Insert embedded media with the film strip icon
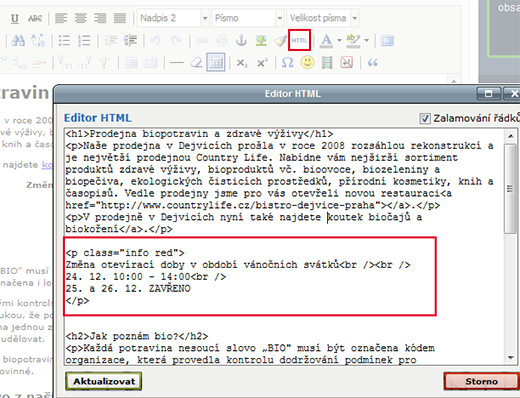Image resolution: width=520 pixels, height=398 pixels. click(327, 62)
